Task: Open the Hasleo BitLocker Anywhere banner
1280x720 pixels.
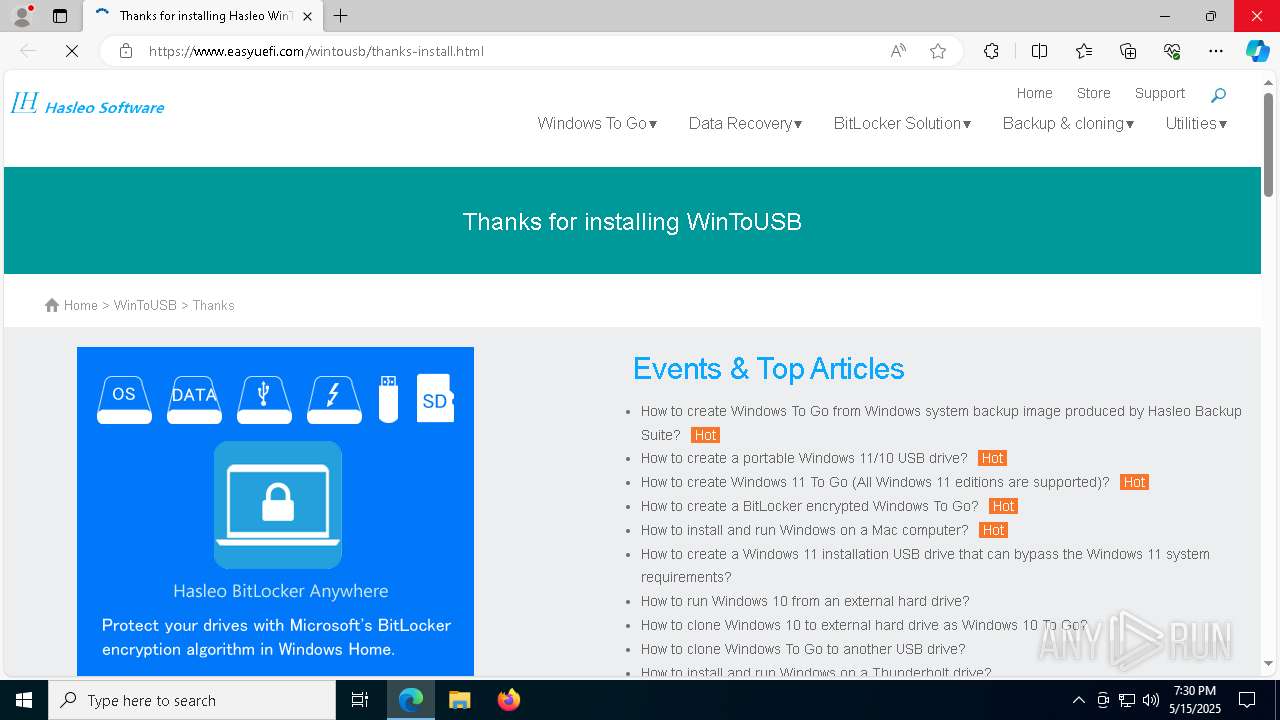Action: (275, 511)
